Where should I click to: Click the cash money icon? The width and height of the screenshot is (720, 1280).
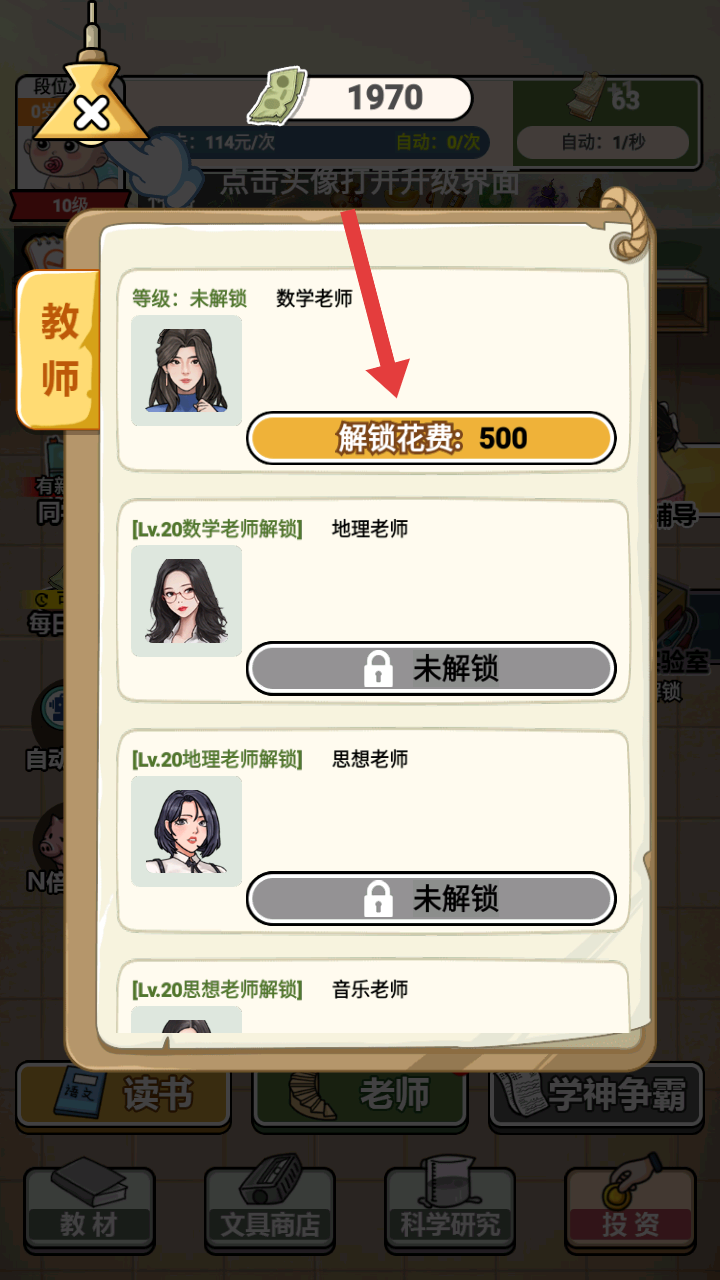click(276, 96)
